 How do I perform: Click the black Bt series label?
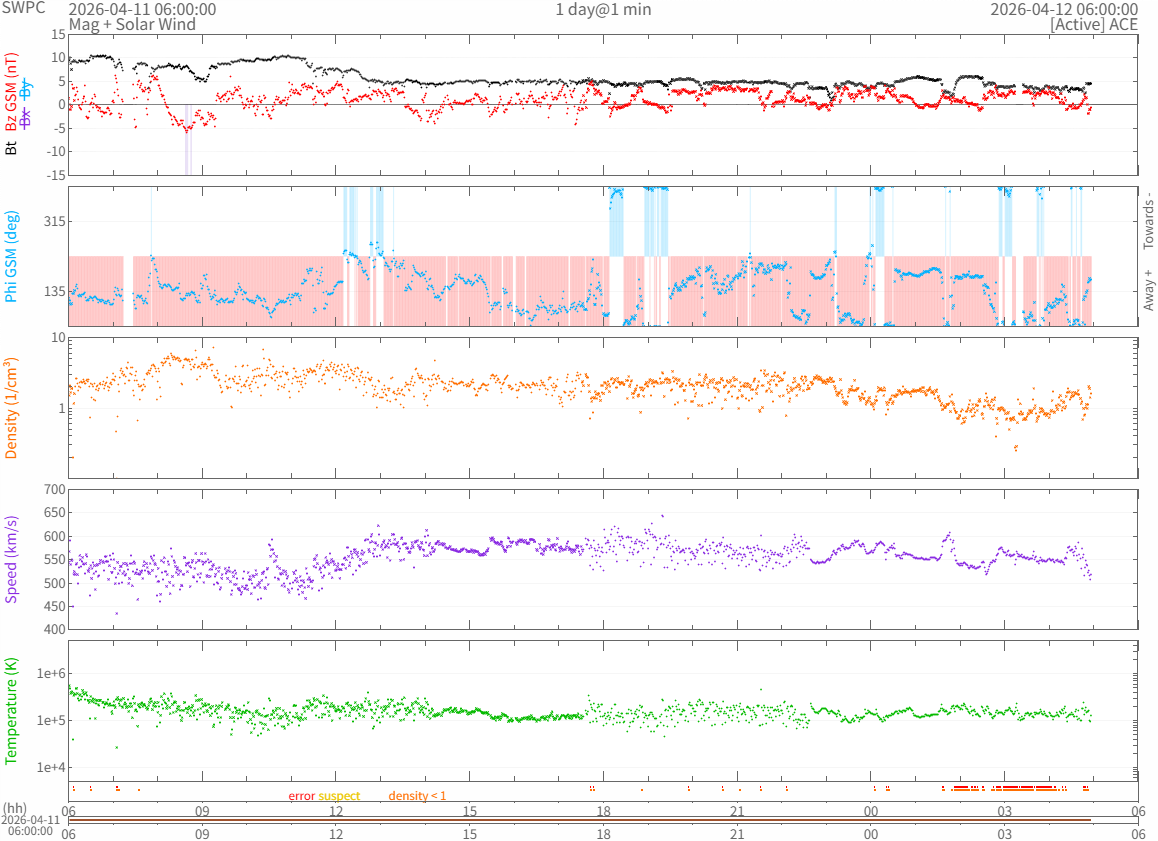click(12, 147)
